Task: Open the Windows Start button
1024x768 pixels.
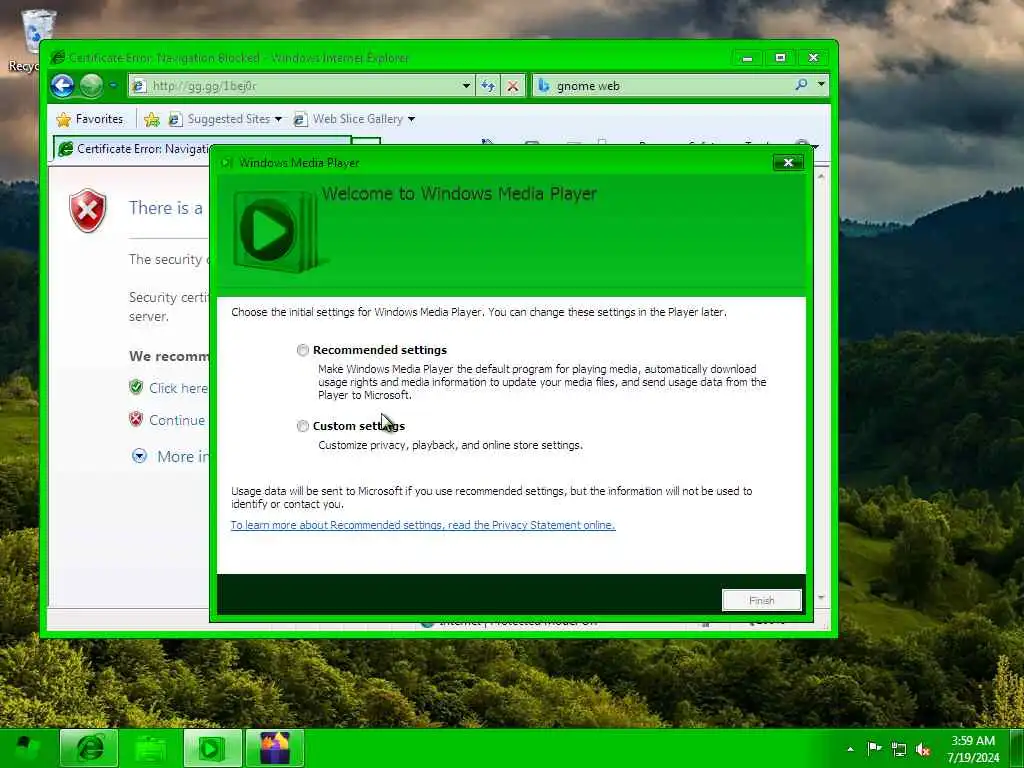Action: pos(26,748)
